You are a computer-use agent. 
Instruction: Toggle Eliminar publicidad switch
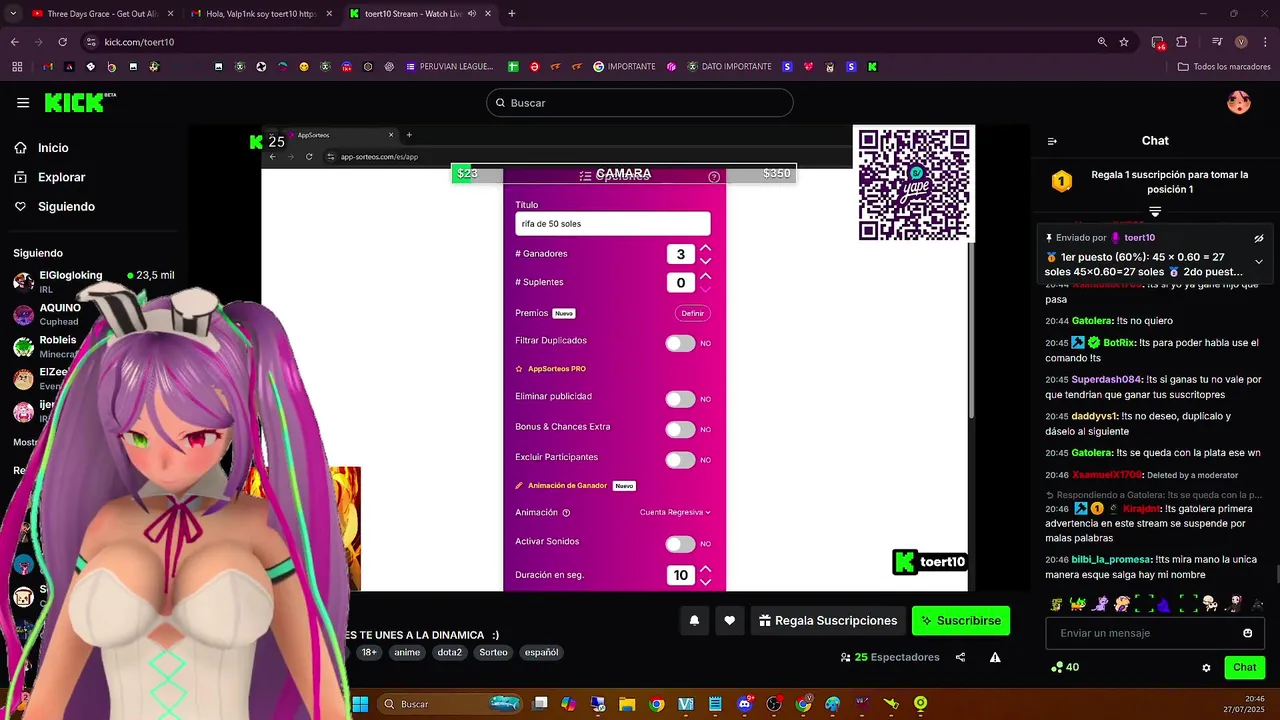(680, 399)
